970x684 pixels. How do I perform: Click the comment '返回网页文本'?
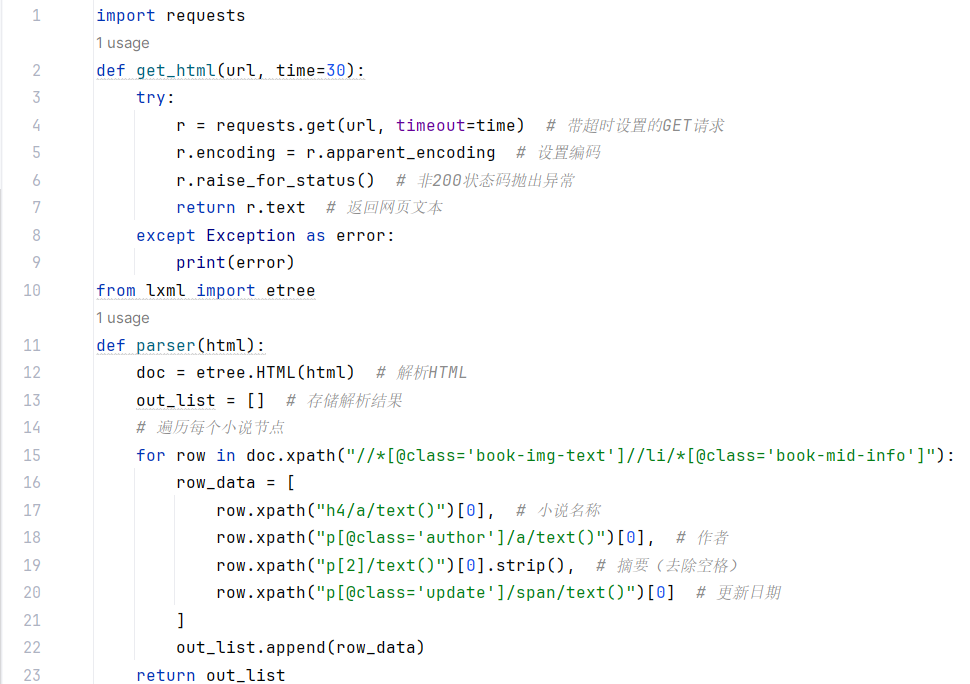point(385,208)
